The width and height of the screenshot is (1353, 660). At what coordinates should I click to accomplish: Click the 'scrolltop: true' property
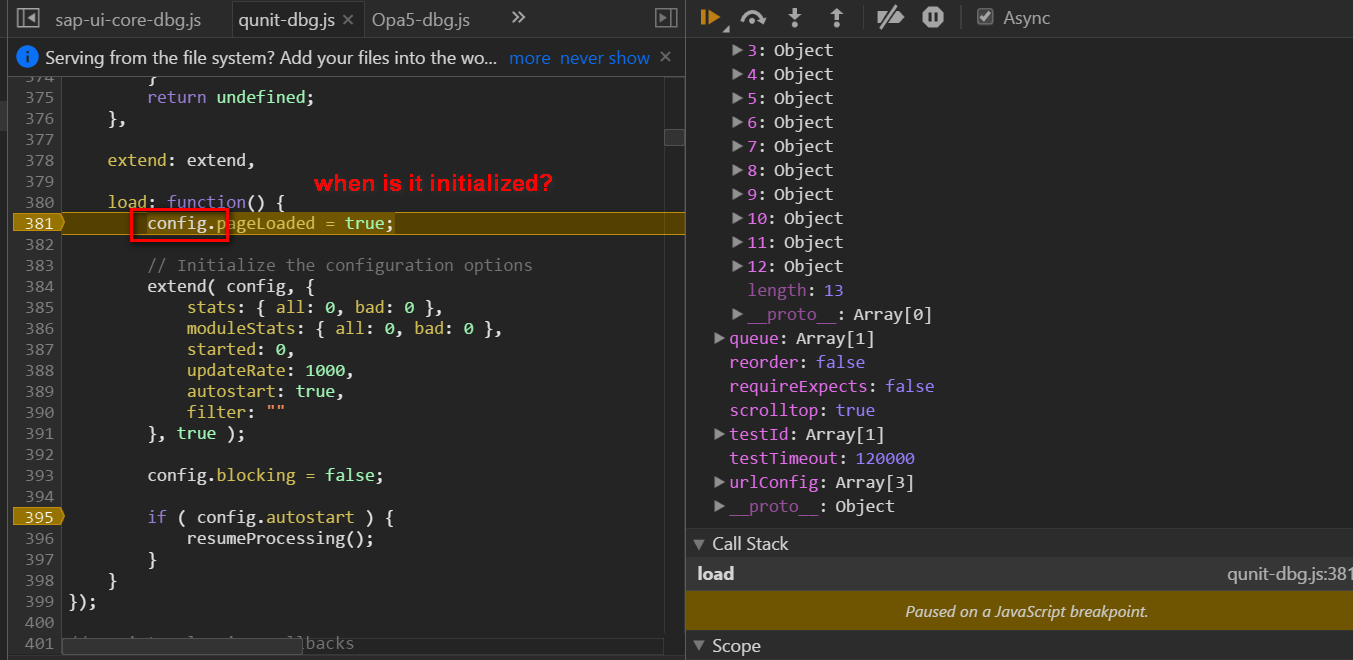point(802,410)
